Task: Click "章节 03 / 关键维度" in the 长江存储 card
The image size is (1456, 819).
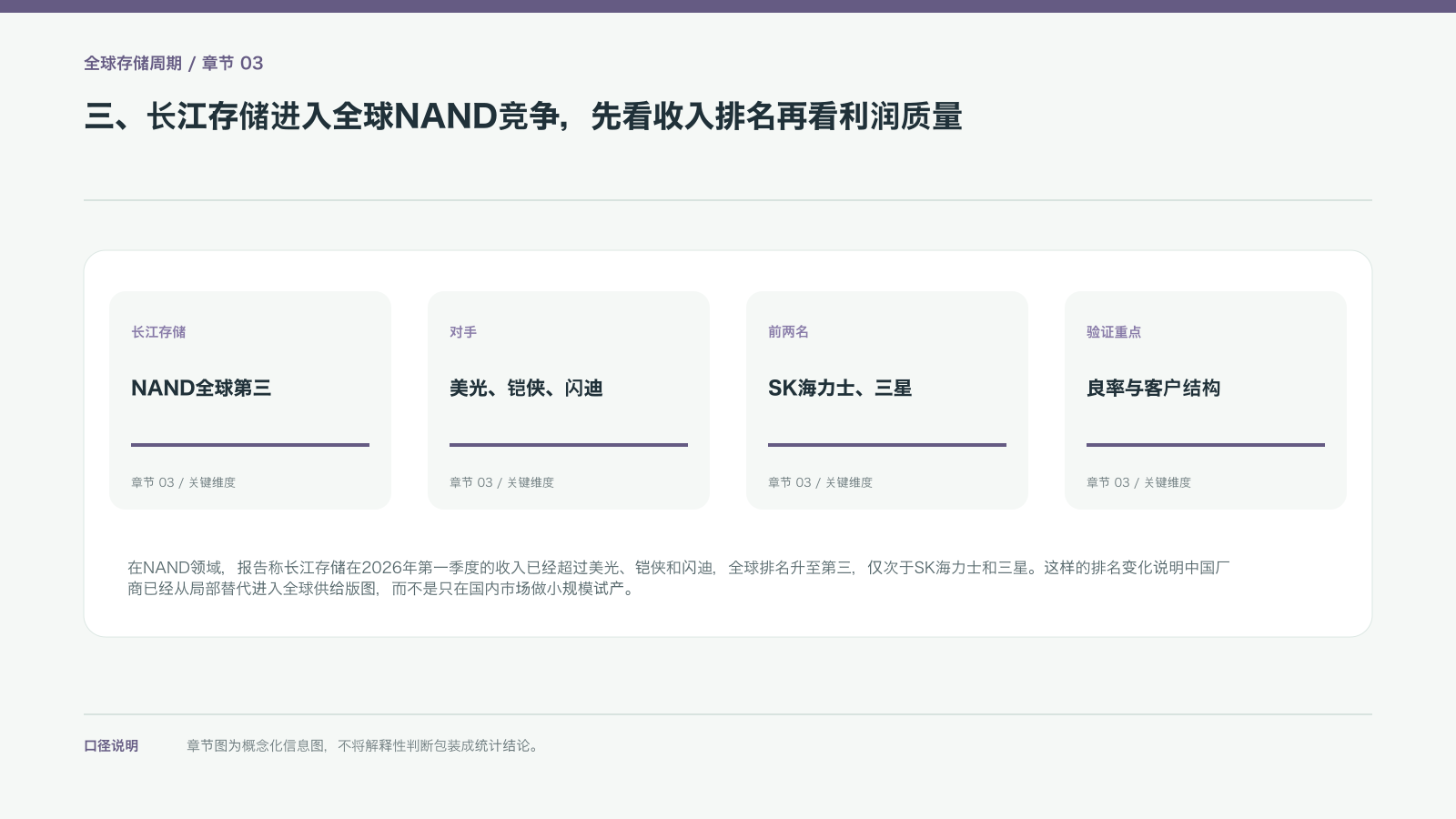Action: click(x=183, y=482)
